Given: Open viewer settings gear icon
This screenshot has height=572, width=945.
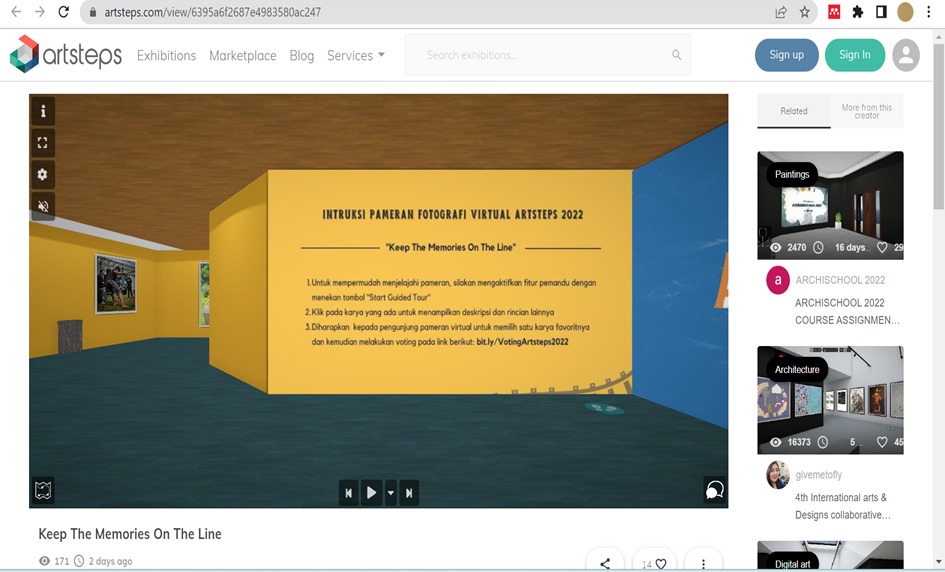Looking at the screenshot, I should 43,174.
